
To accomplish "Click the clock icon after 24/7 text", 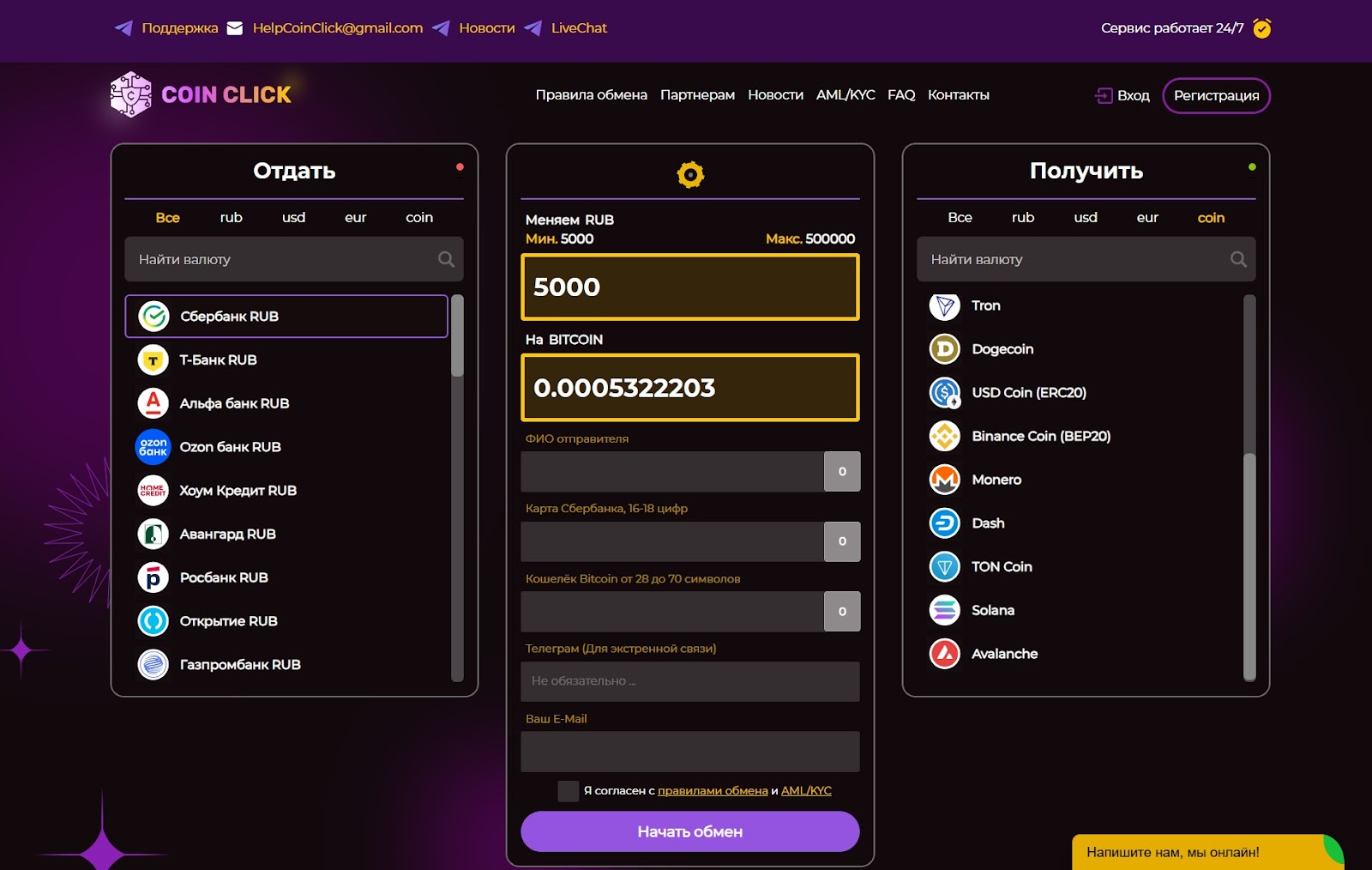I will pyautogui.click(x=1261, y=28).
